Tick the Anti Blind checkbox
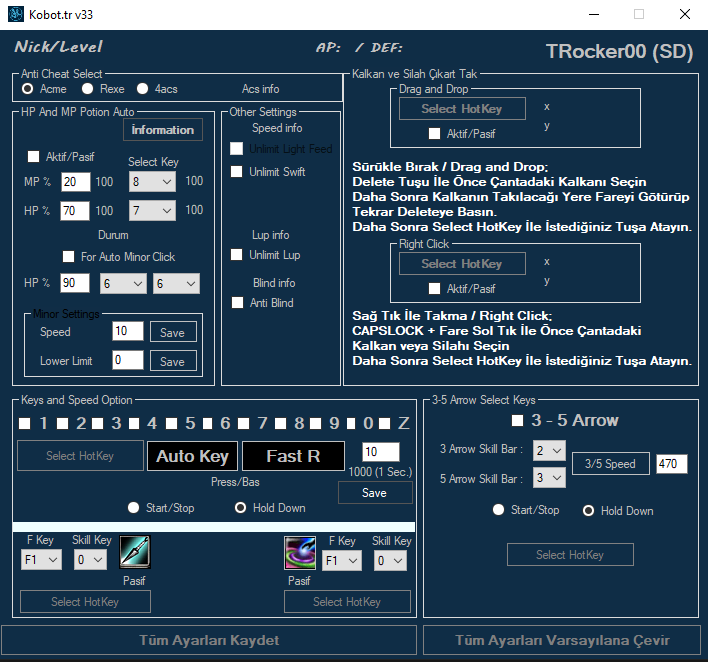This screenshot has width=708, height=662. pos(237,302)
